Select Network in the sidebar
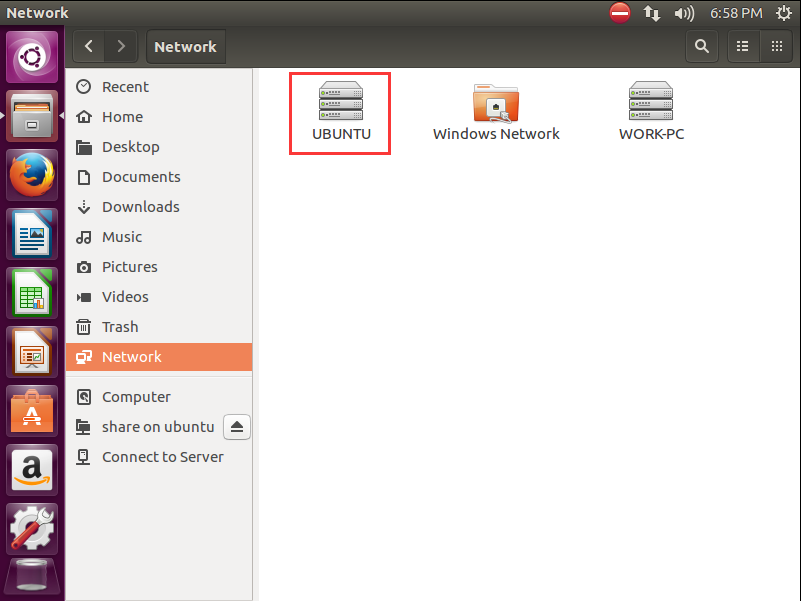This screenshot has height=601, width=801. click(159, 357)
